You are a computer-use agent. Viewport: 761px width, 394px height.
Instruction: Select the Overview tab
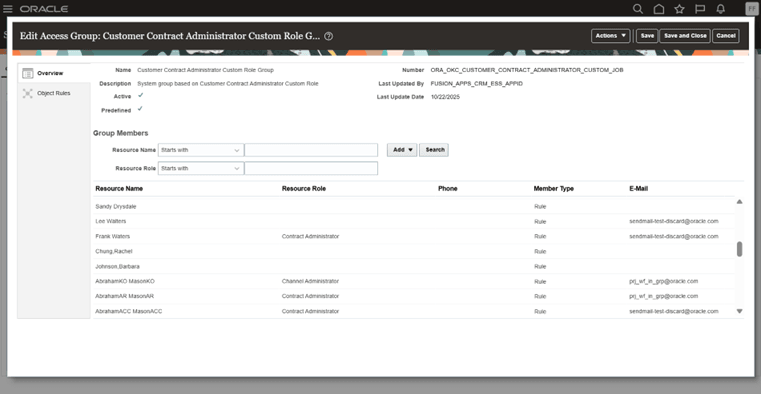(x=54, y=73)
